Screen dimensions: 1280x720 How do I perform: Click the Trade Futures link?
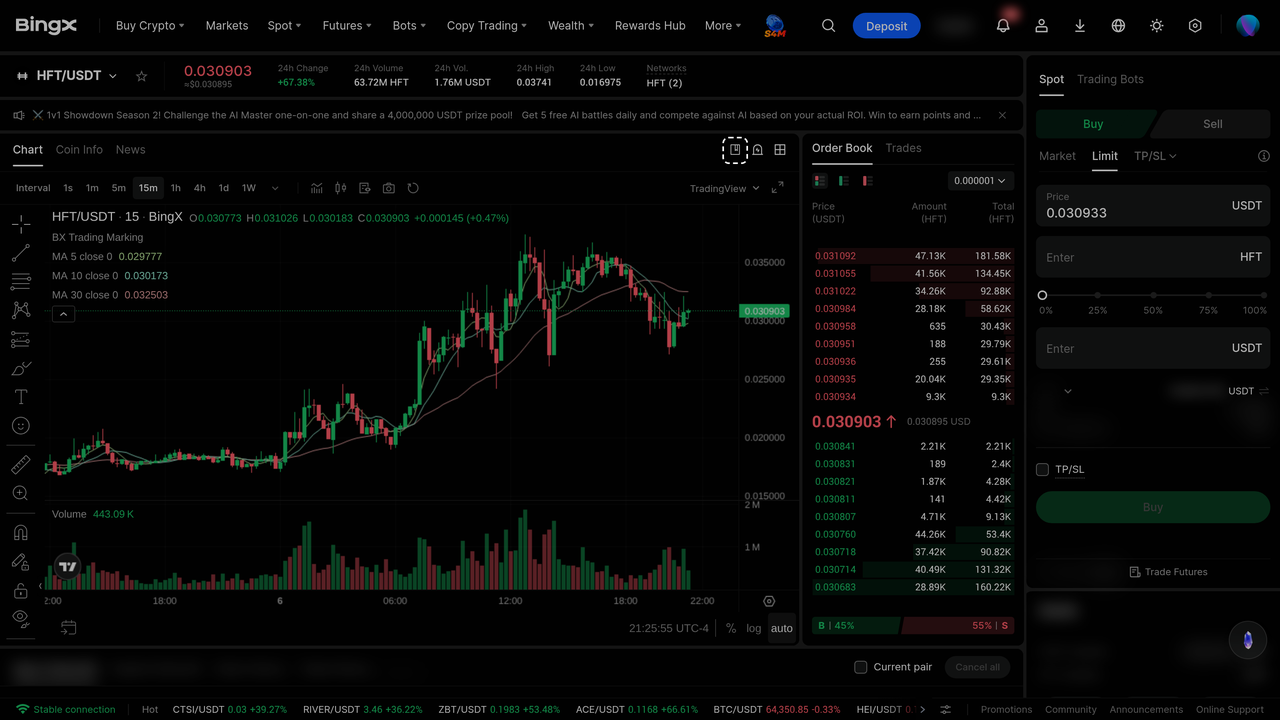[x=1168, y=572]
